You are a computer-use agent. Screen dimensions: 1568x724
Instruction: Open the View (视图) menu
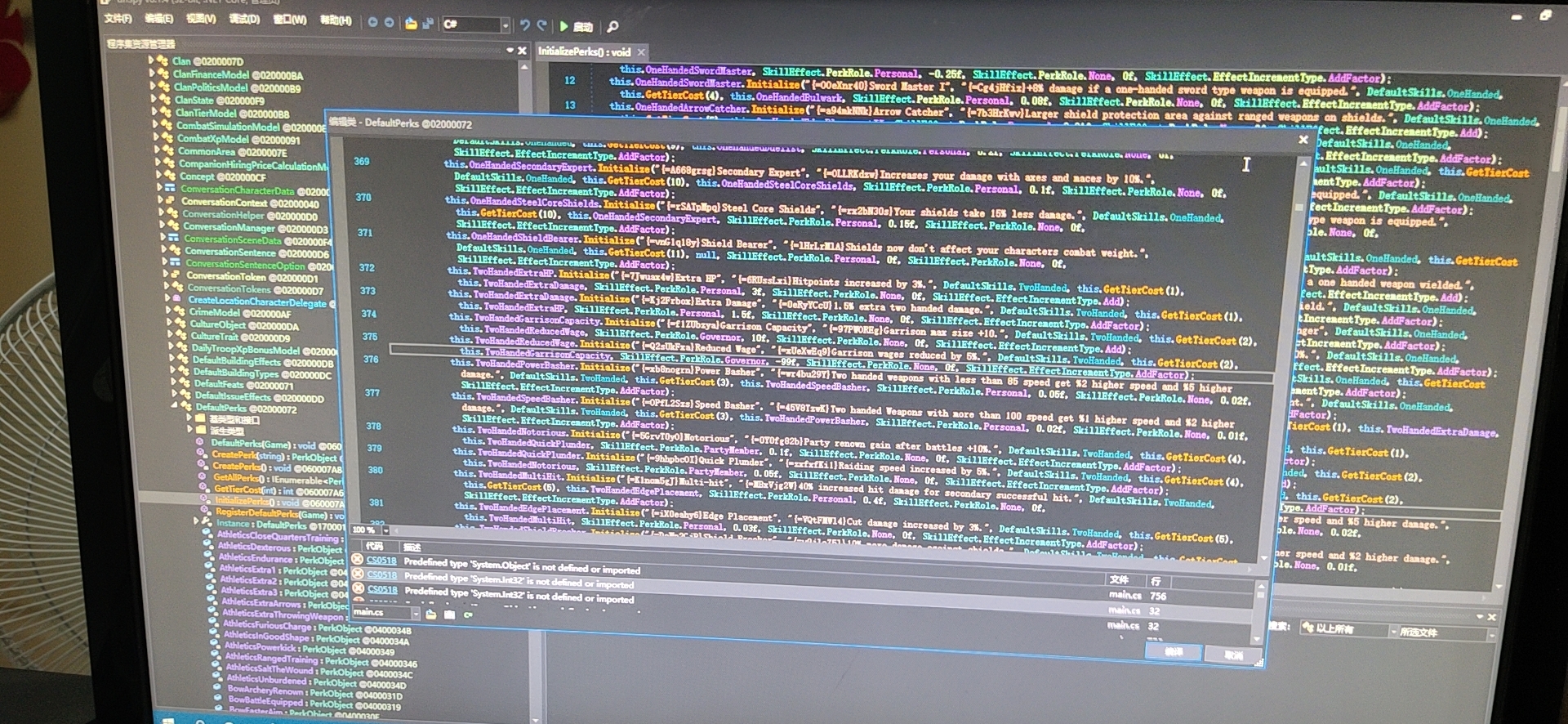pos(201,19)
